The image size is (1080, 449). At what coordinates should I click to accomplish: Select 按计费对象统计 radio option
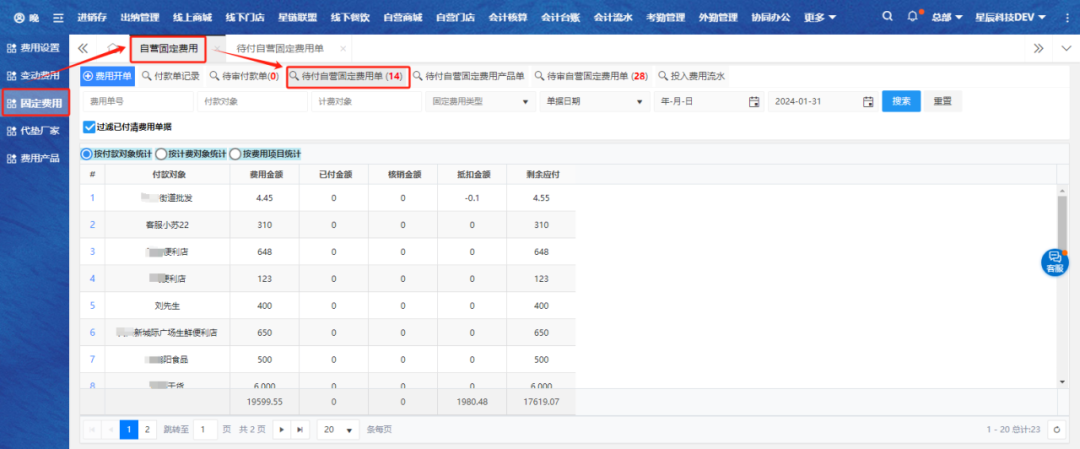click(x=162, y=154)
